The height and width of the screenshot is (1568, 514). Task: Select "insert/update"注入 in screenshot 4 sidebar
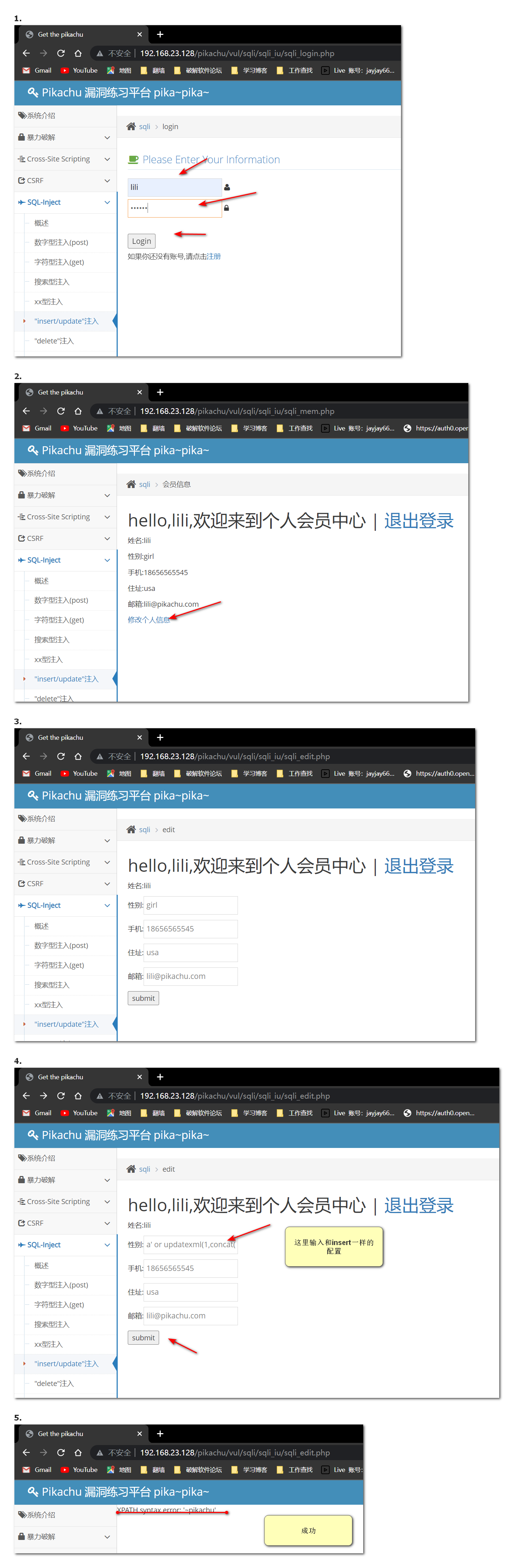click(66, 1364)
